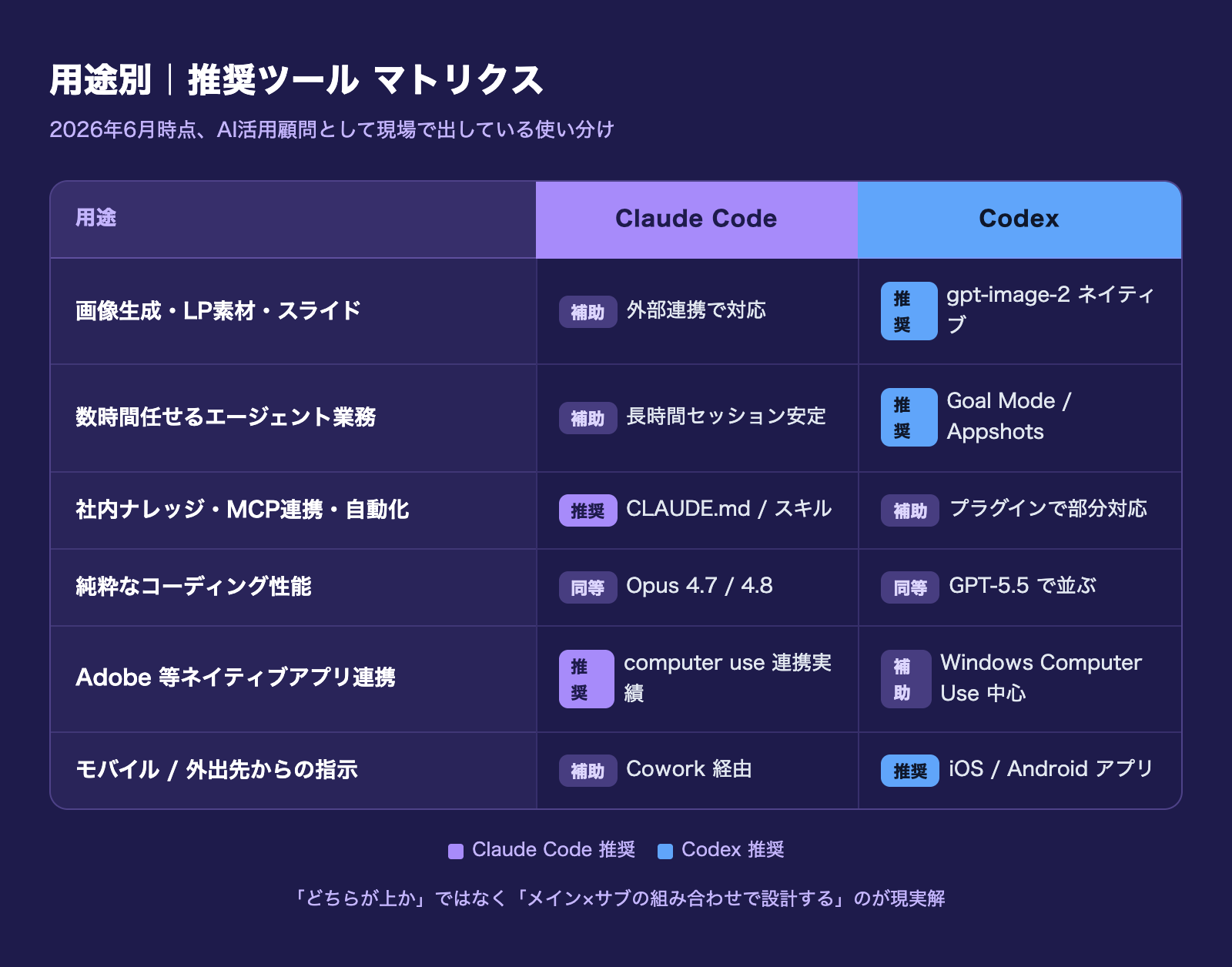
Task: Click the text computer use 連携実績
Action: (728, 678)
